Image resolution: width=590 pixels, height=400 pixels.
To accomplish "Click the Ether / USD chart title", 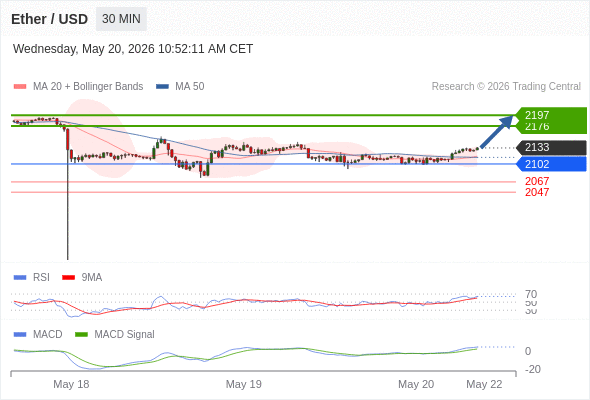I will pos(49,19).
